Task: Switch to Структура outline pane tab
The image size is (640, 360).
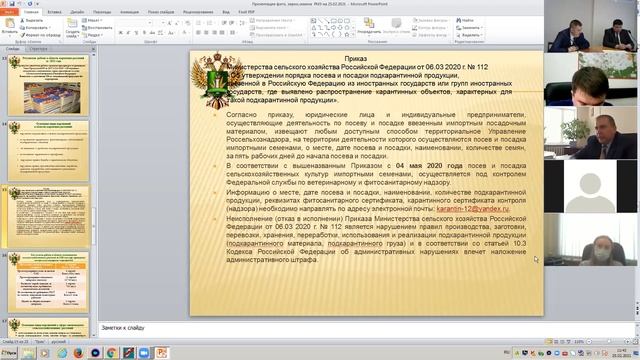Action: pos(38,49)
